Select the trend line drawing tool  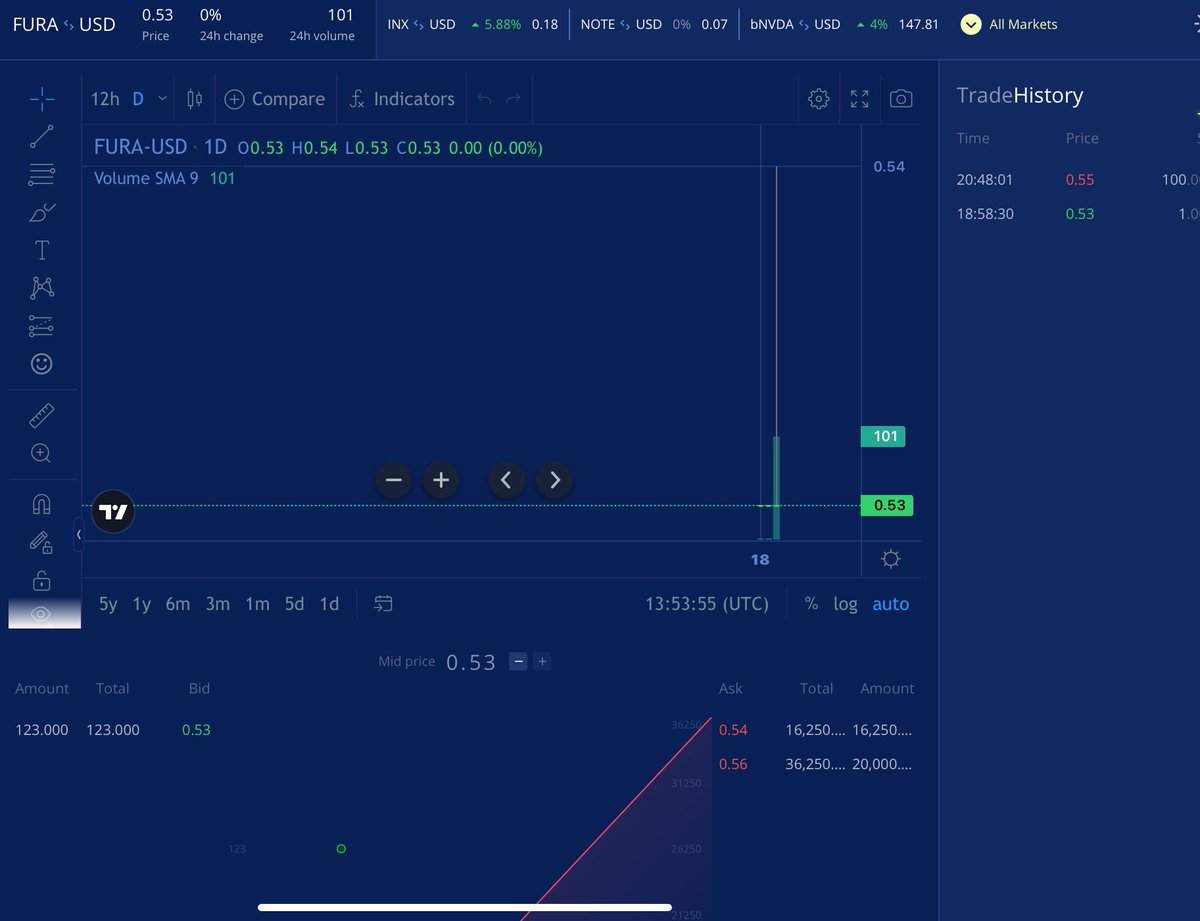(x=41, y=137)
